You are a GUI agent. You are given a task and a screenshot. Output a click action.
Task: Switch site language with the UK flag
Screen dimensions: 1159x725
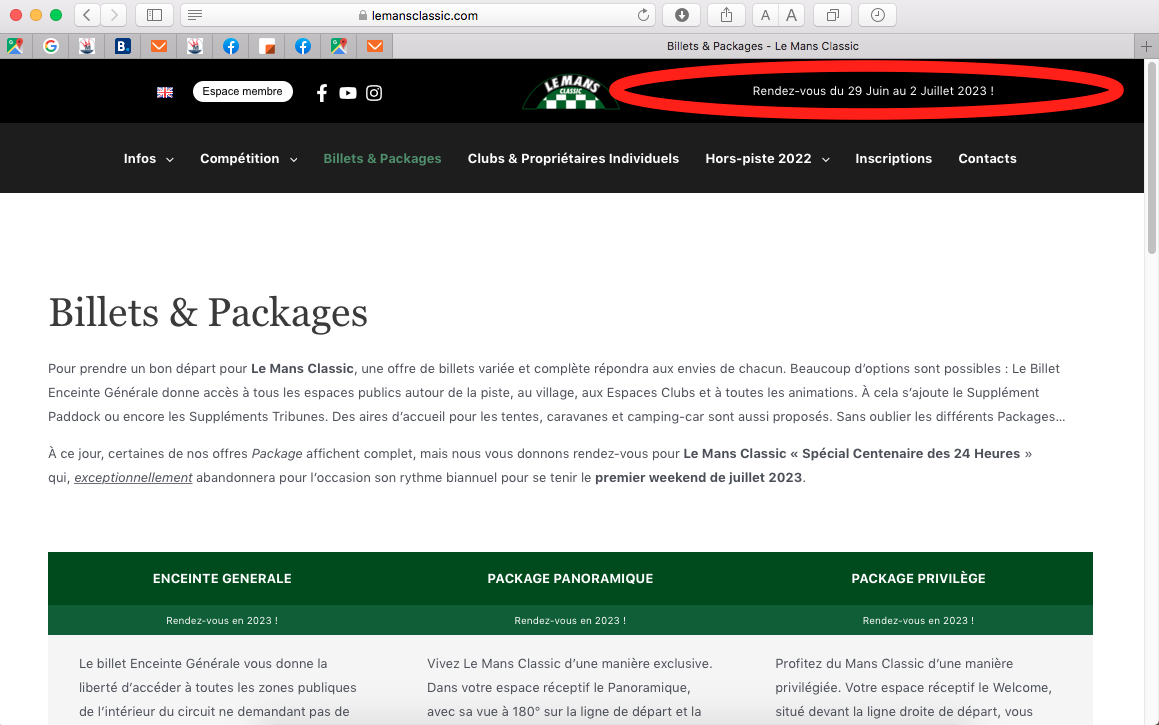point(165,92)
